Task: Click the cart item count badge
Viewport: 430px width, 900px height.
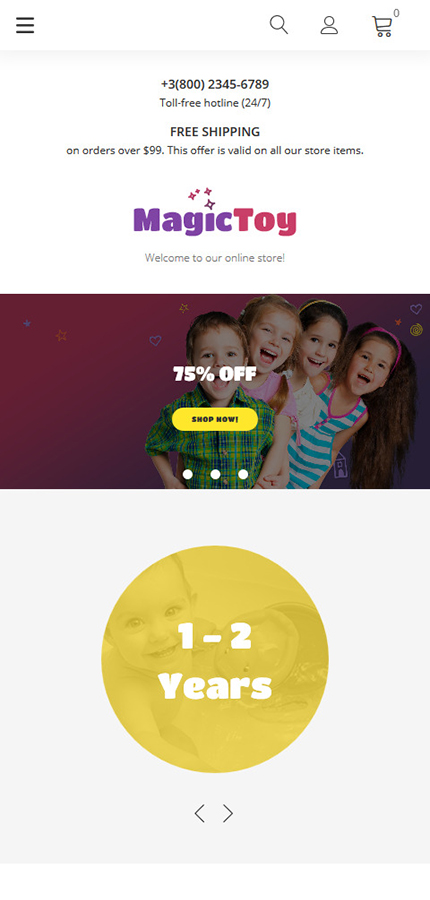Action: (x=396, y=13)
